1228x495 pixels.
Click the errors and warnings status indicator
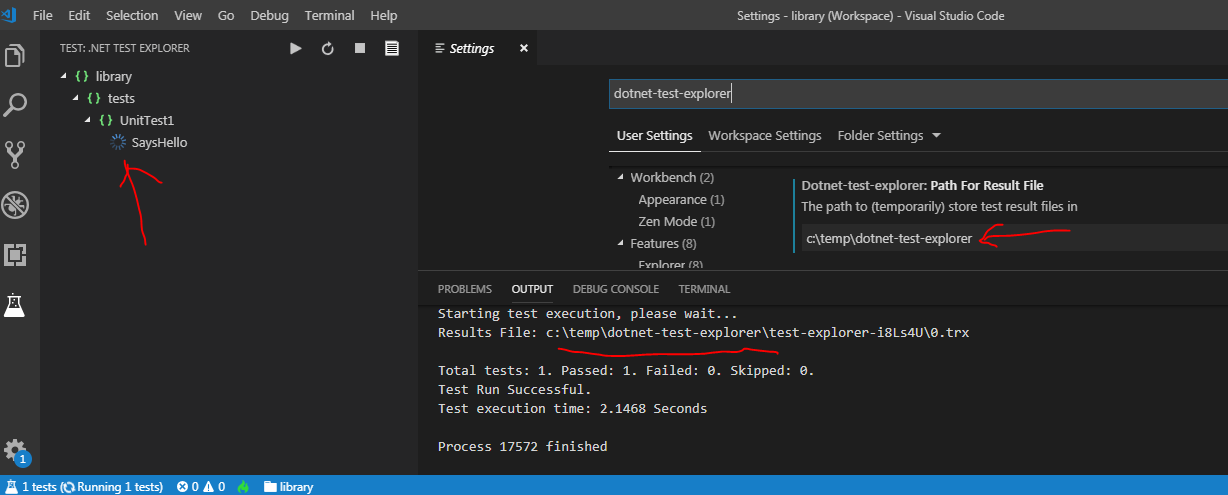click(201, 487)
